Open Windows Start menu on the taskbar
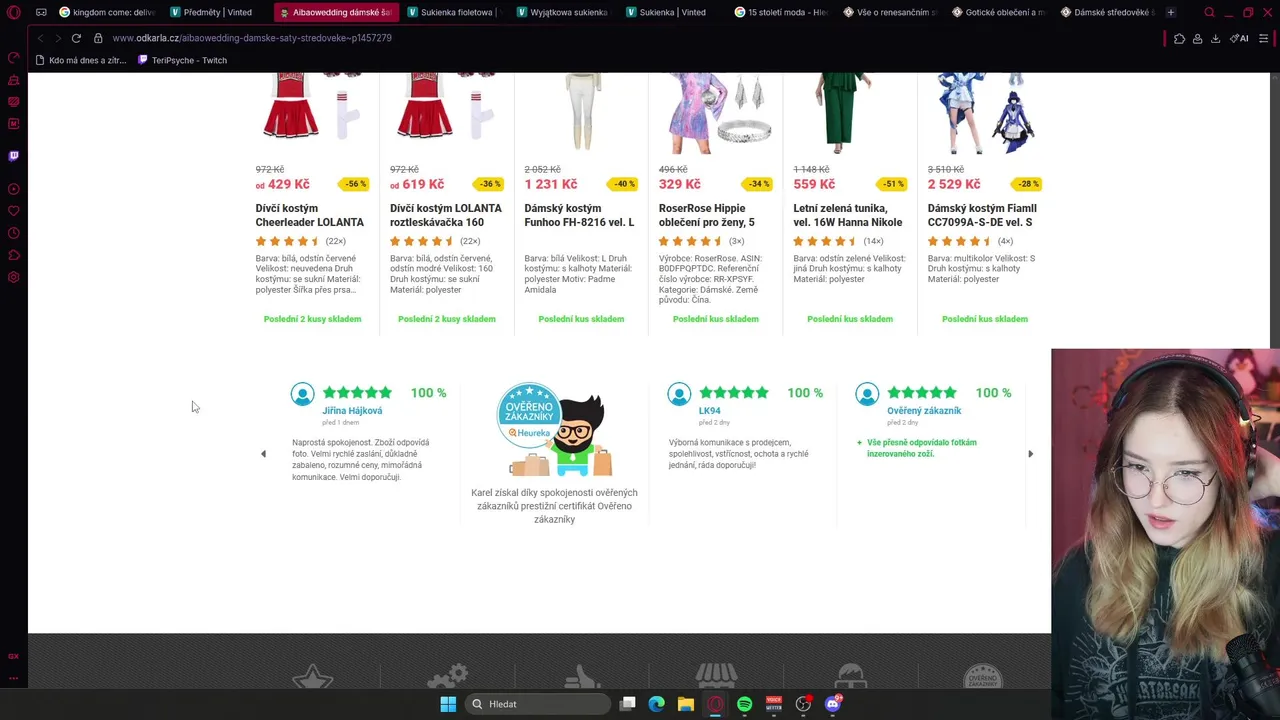This screenshot has height=720, width=1280. click(x=448, y=704)
